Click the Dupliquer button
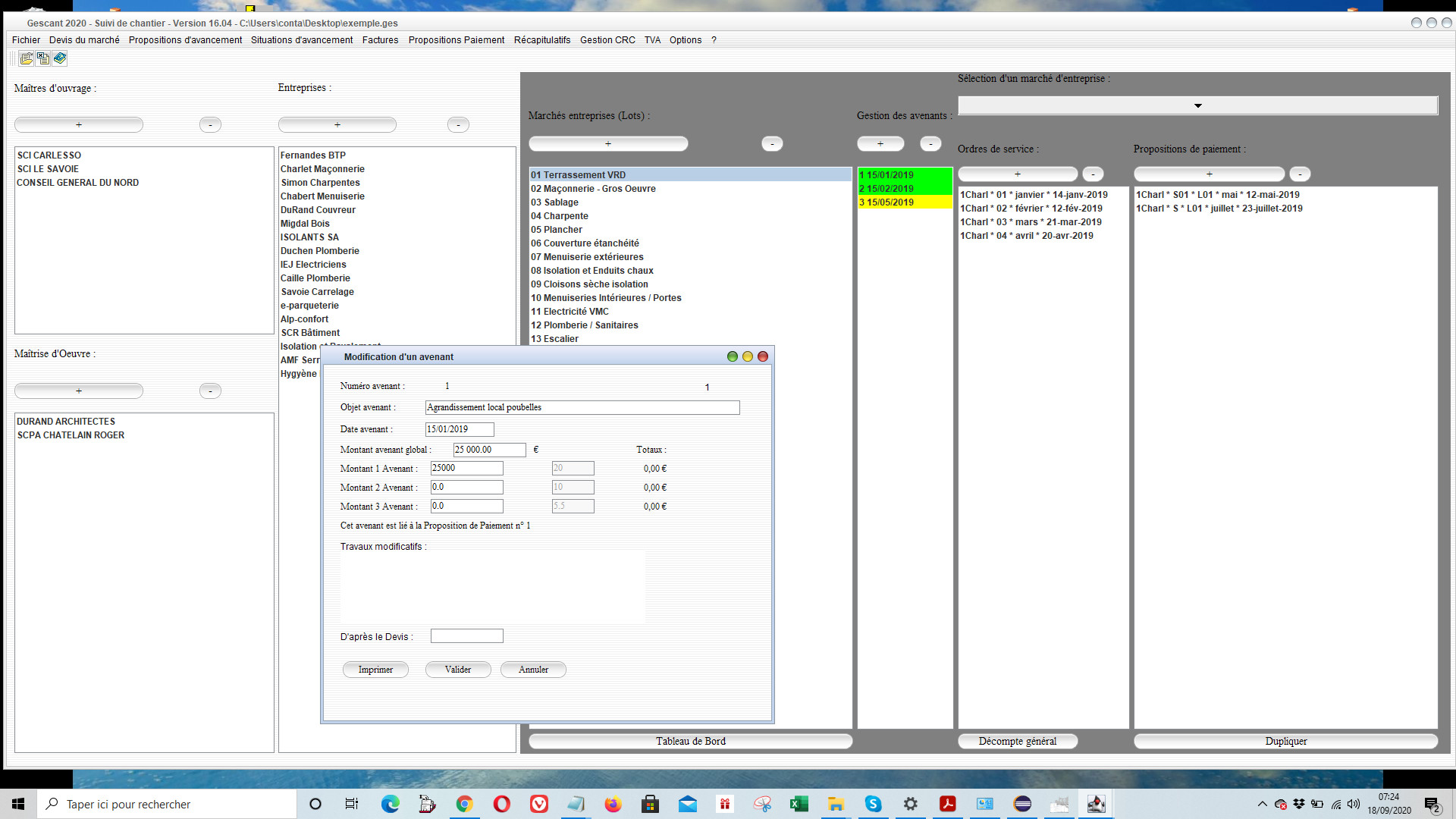The height and width of the screenshot is (819, 1456). 1285,742
